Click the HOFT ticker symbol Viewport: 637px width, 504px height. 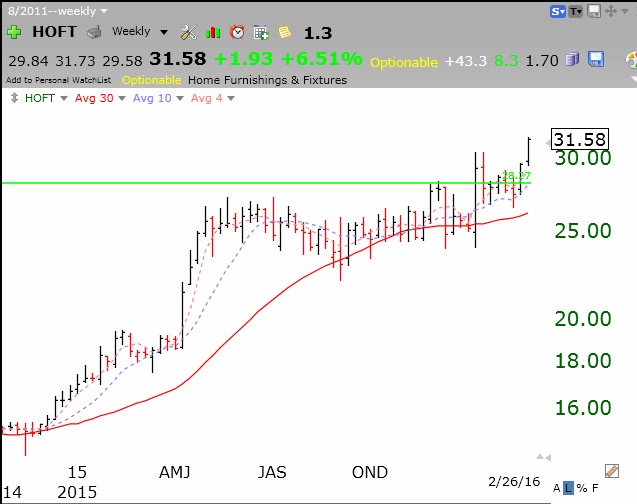click(x=54, y=32)
